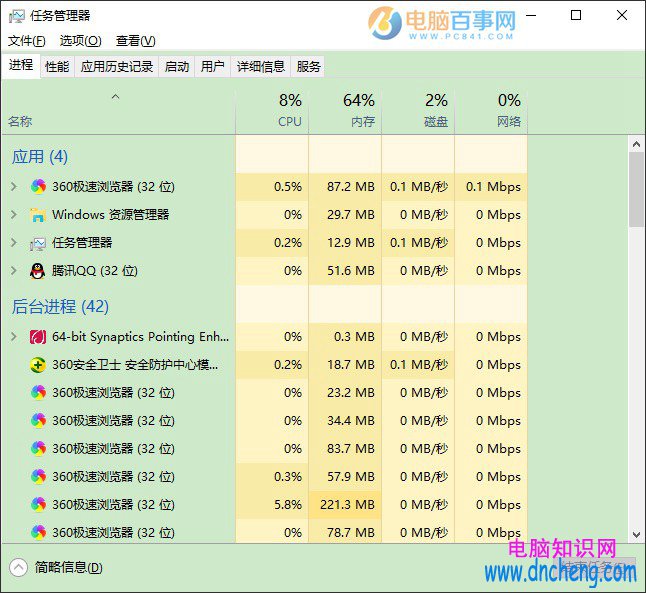Switch to the 用户 tab

[213, 66]
